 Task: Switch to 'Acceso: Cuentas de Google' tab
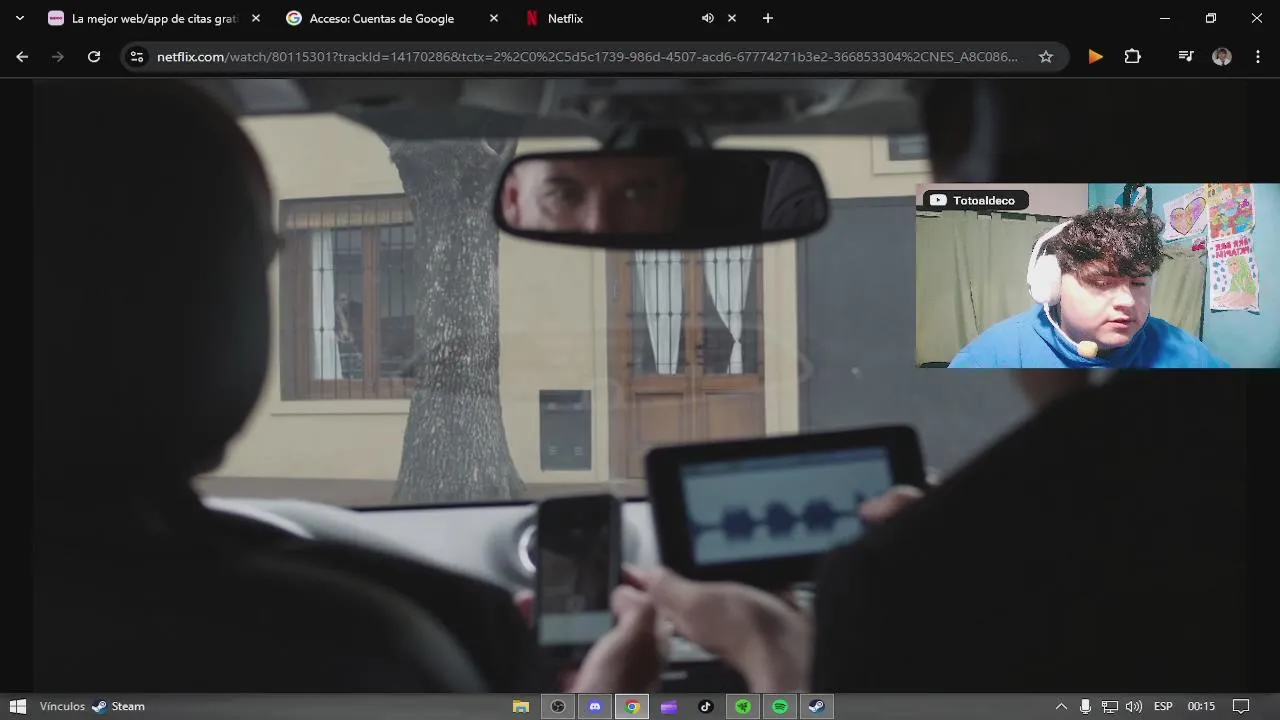click(x=392, y=18)
